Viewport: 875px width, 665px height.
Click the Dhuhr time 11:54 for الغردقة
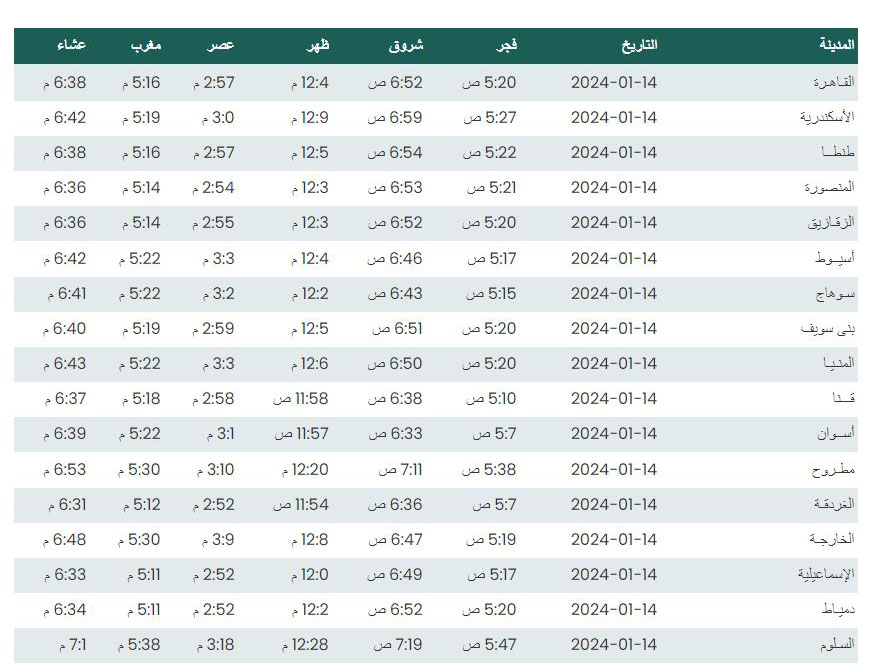301,505
